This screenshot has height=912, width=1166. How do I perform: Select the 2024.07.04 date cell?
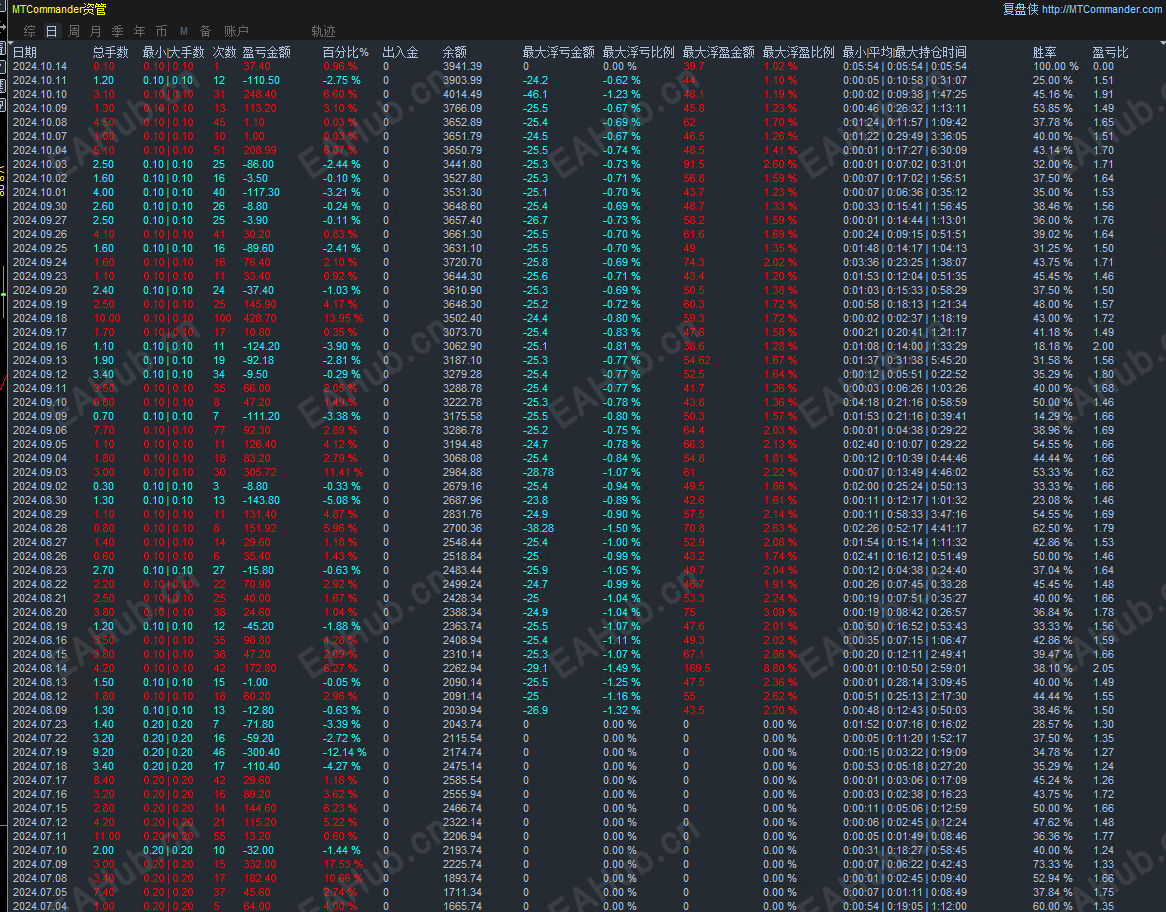pos(40,906)
